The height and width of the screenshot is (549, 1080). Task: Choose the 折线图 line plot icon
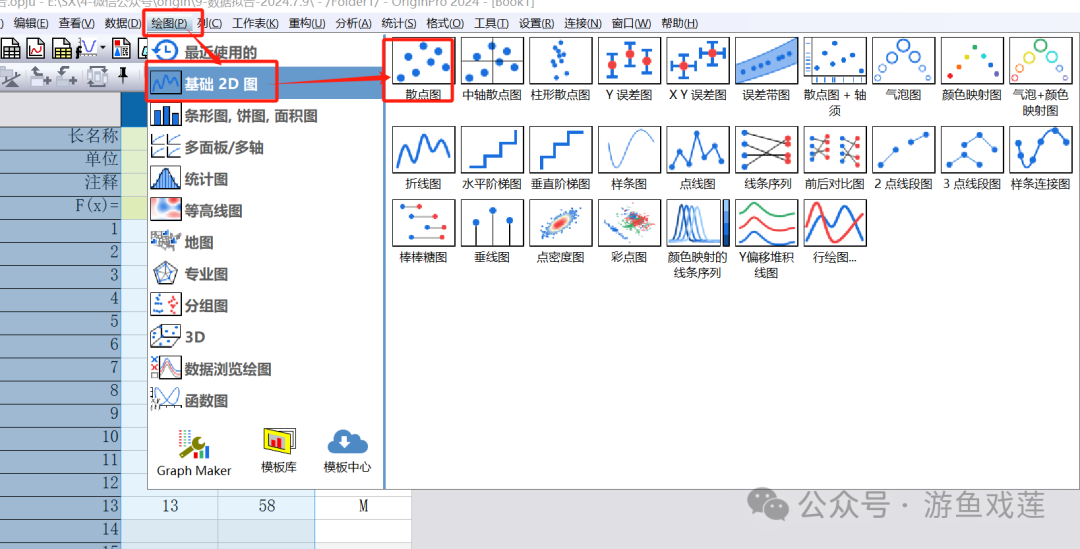[423, 149]
